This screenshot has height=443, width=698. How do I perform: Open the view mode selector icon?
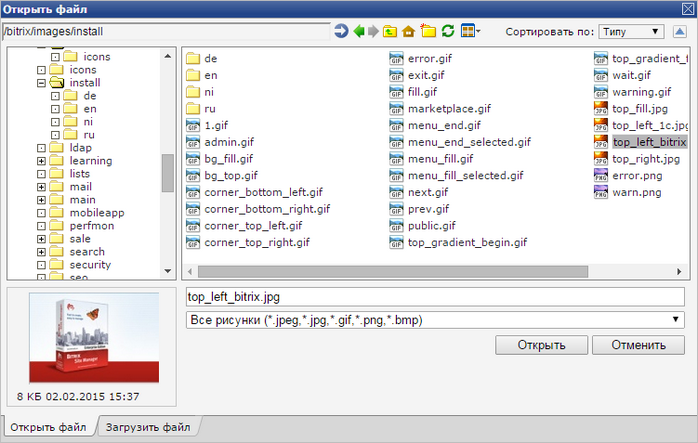(x=471, y=31)
